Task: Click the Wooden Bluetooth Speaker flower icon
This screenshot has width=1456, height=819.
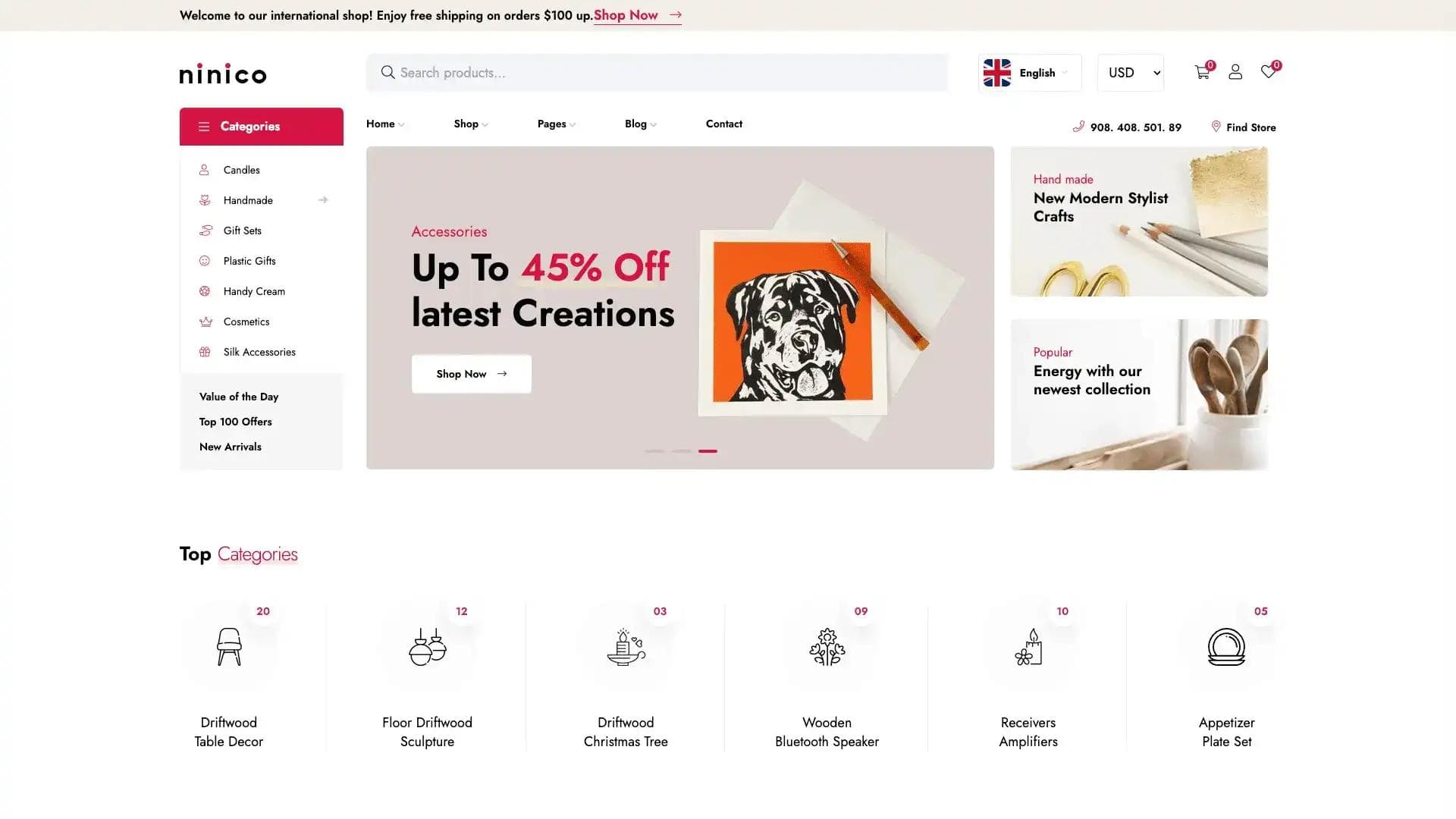Action: [x=827, y=647]
